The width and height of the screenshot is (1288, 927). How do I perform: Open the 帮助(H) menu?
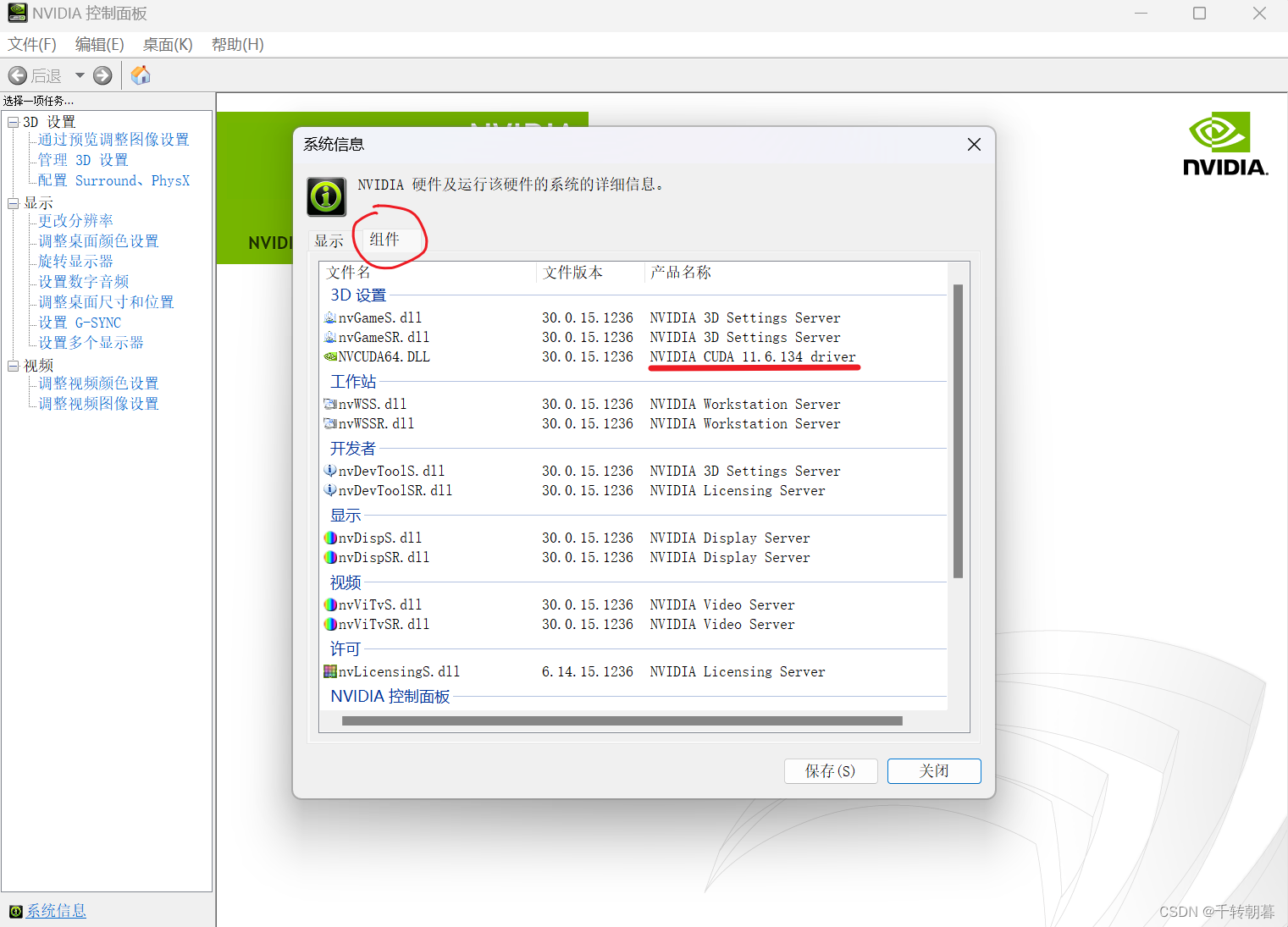238,45
